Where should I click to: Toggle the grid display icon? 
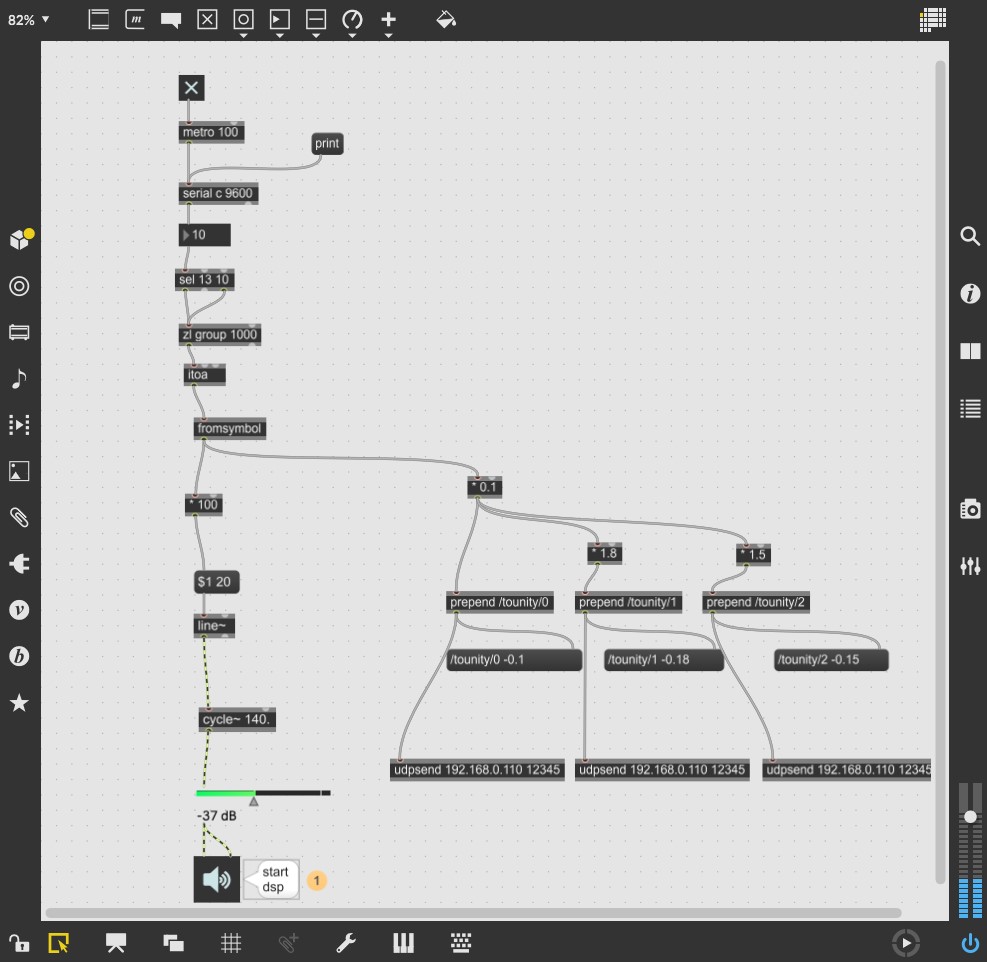click(230, 942)
